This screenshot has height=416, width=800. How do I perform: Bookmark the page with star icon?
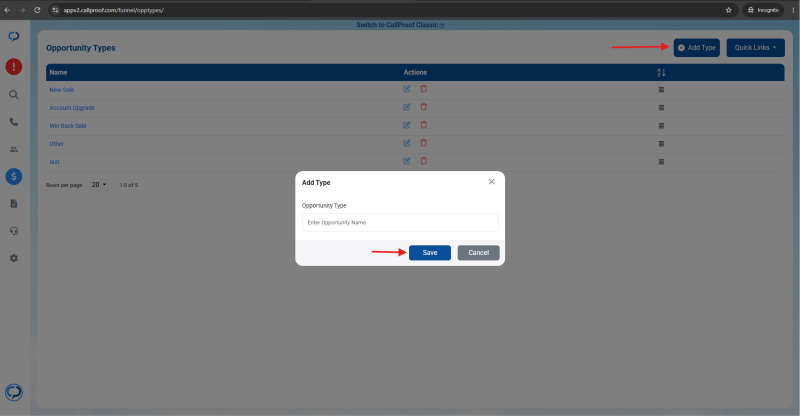pos(729,10)
